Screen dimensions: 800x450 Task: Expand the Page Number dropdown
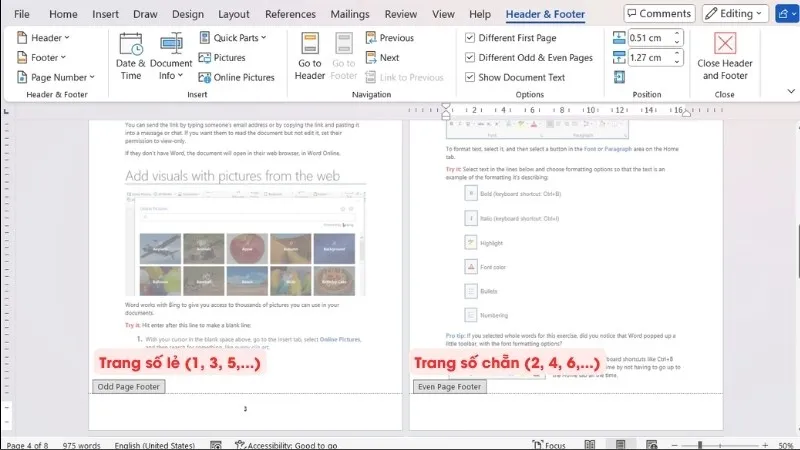coord(58,77)
